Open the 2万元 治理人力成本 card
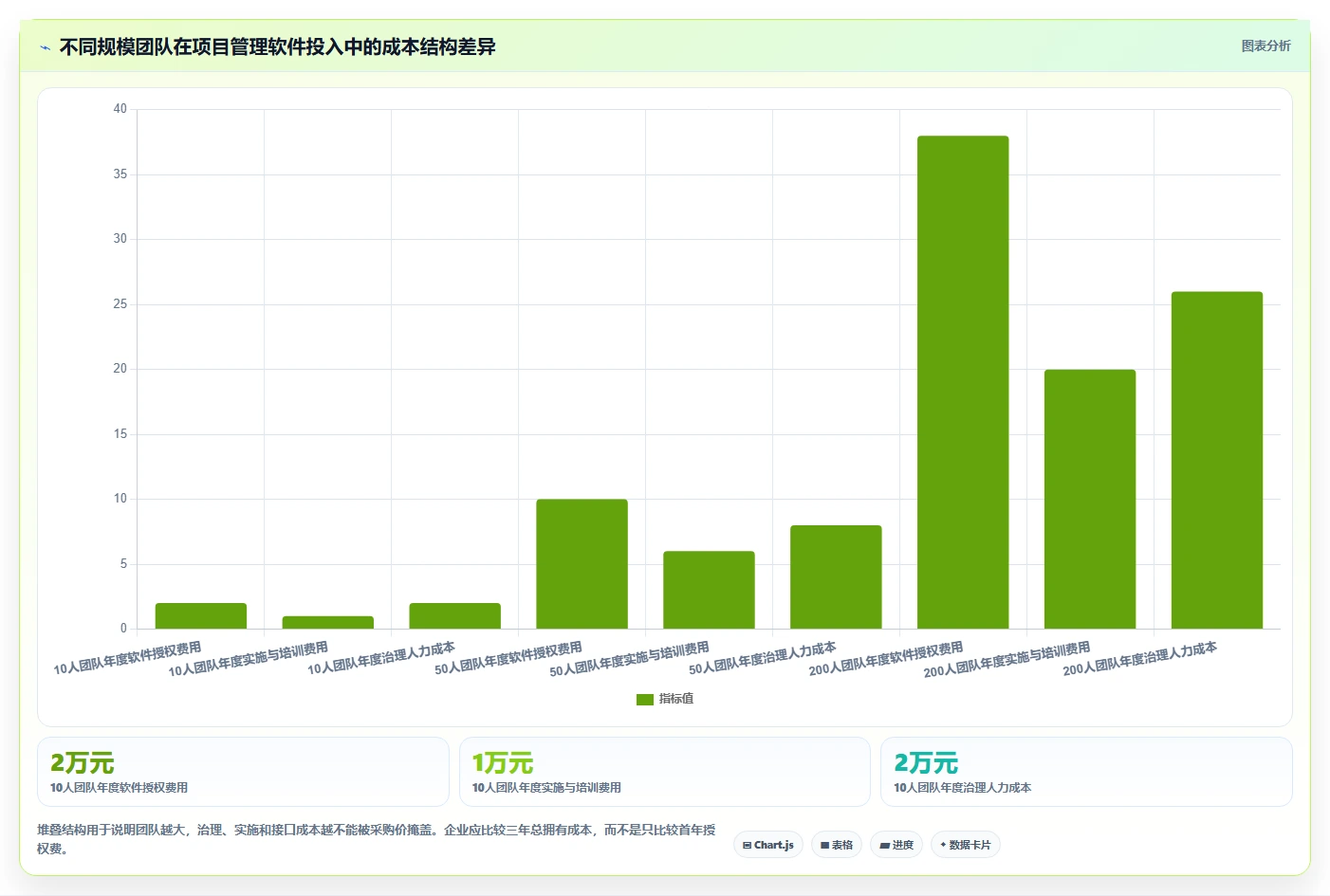 click(1086, 772)
